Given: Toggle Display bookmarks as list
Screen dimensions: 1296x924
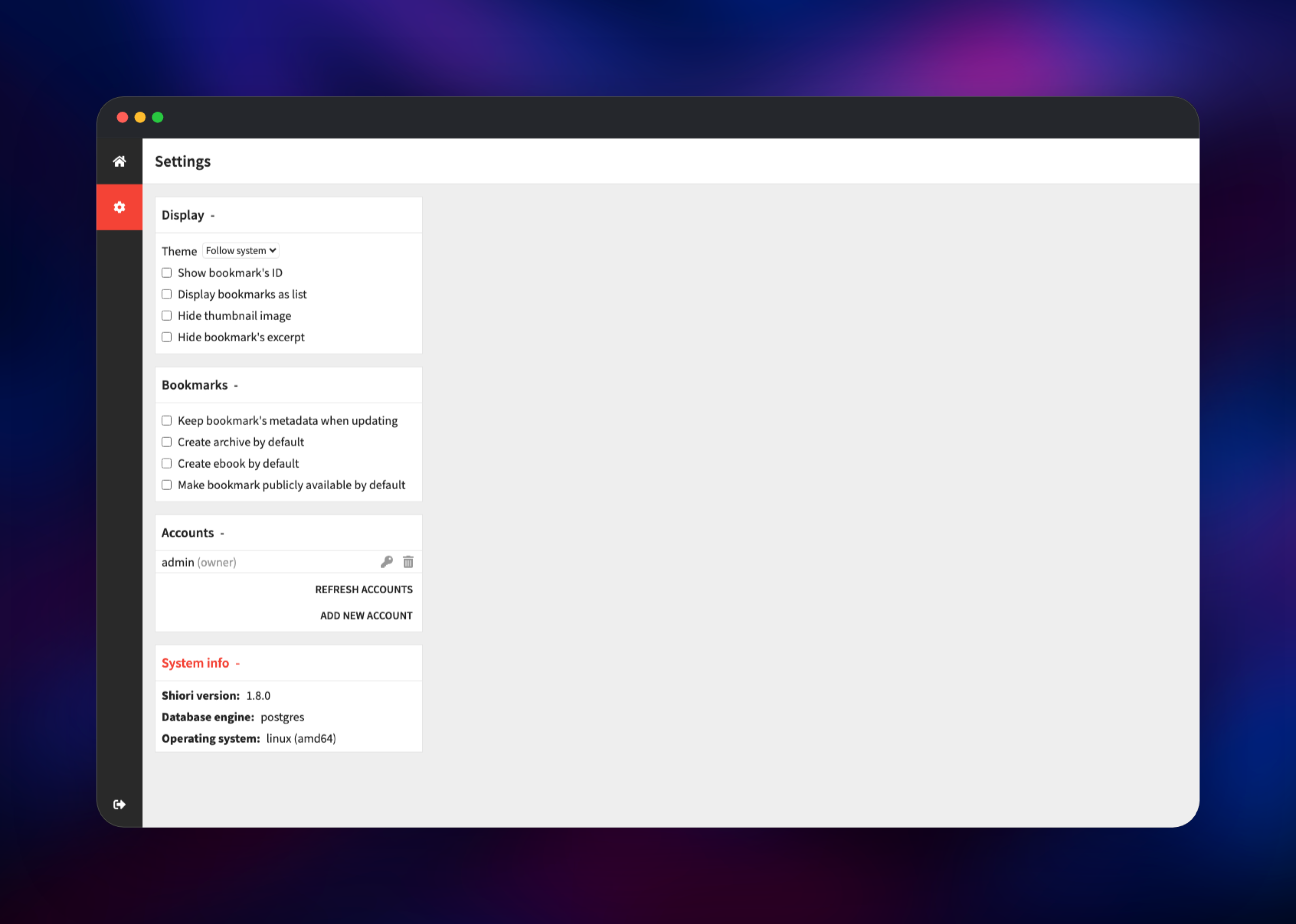Looking at the screenshot, I should click(x=167, y=294).
